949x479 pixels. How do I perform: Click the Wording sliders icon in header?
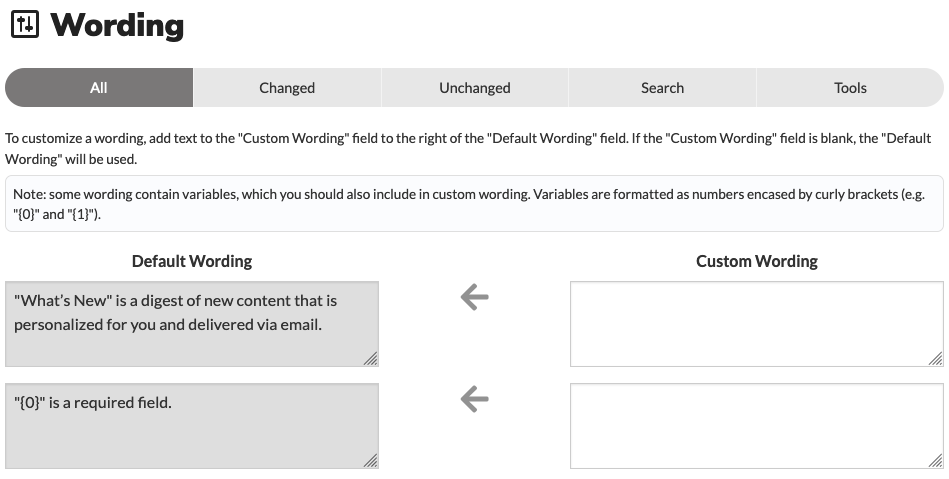pos(25,25)
